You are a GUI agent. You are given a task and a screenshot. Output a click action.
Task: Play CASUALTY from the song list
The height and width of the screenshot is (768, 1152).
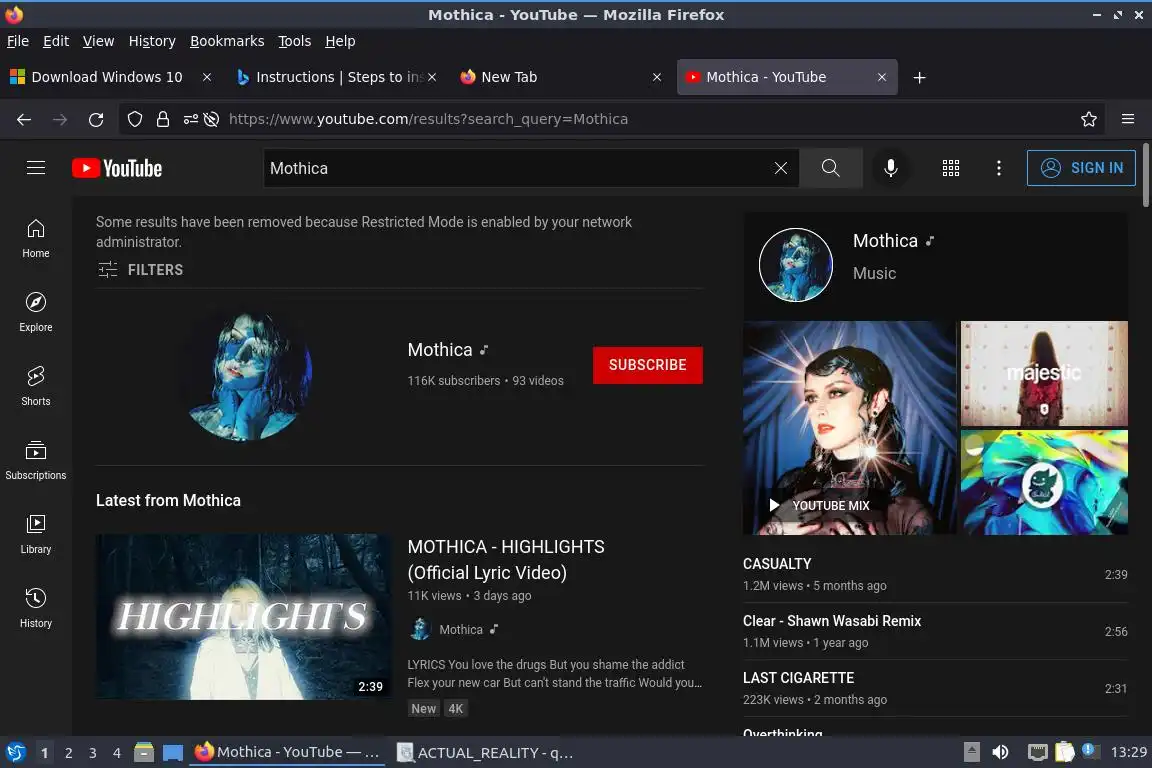click(935, 574)
